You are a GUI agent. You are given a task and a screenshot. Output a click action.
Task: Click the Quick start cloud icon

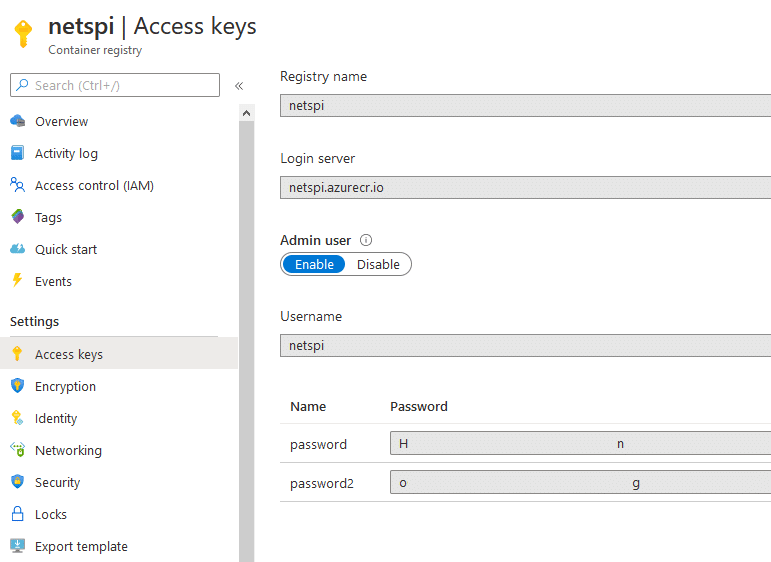[17, 249]
